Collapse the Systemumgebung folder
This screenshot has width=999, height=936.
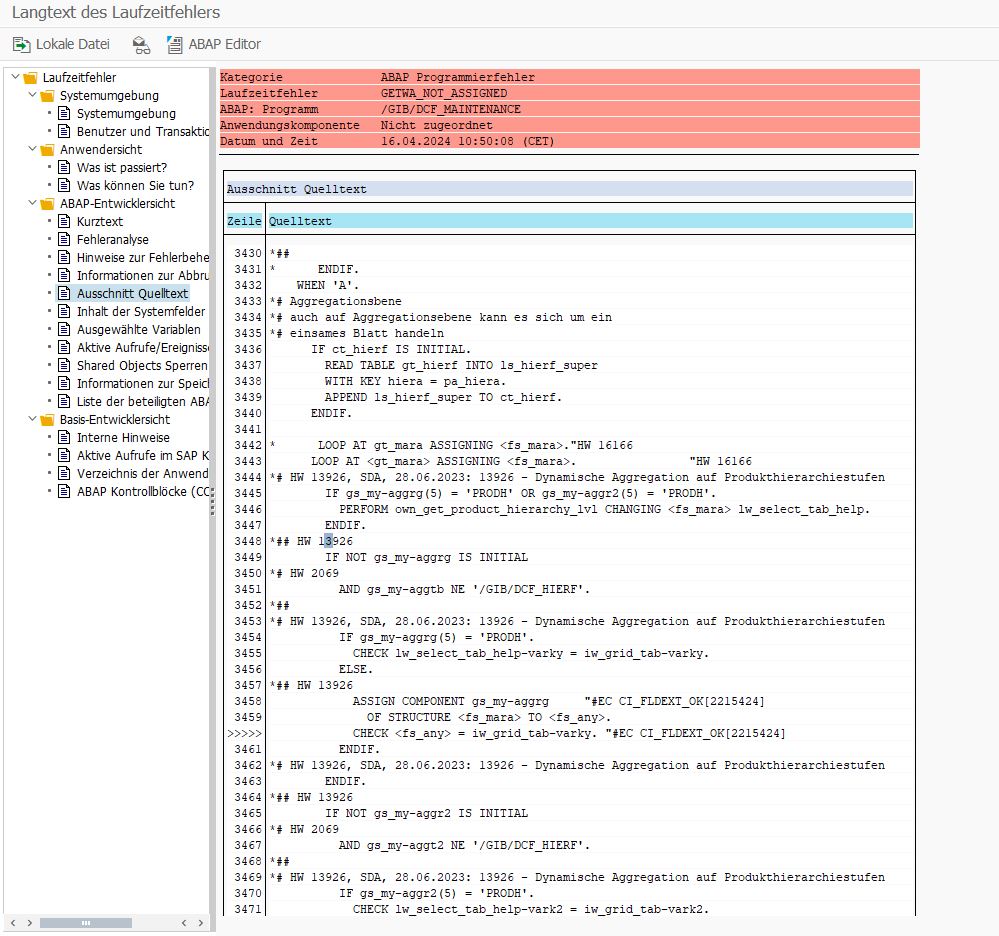click(x=31, y=95)
